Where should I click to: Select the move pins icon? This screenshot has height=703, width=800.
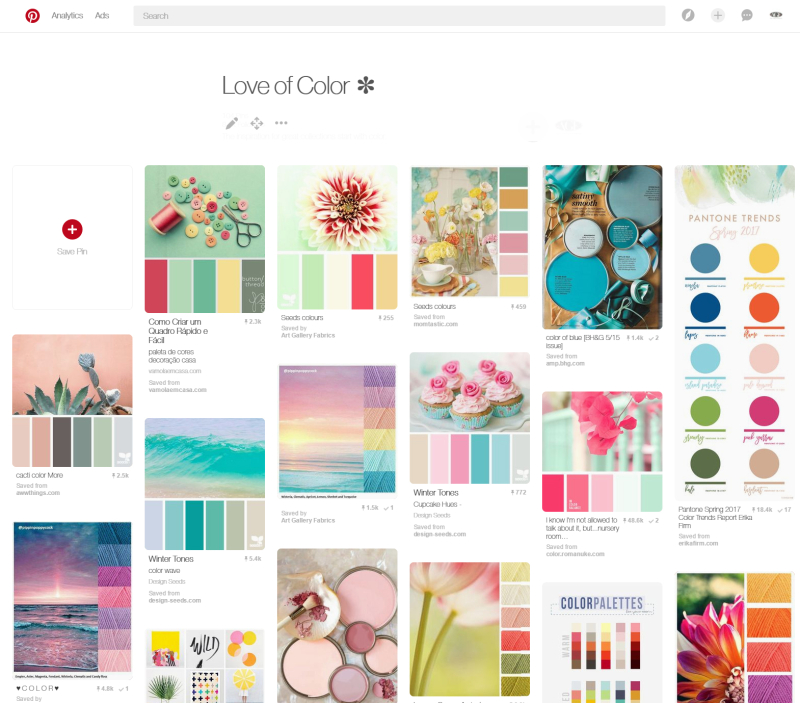coord(255,123)
